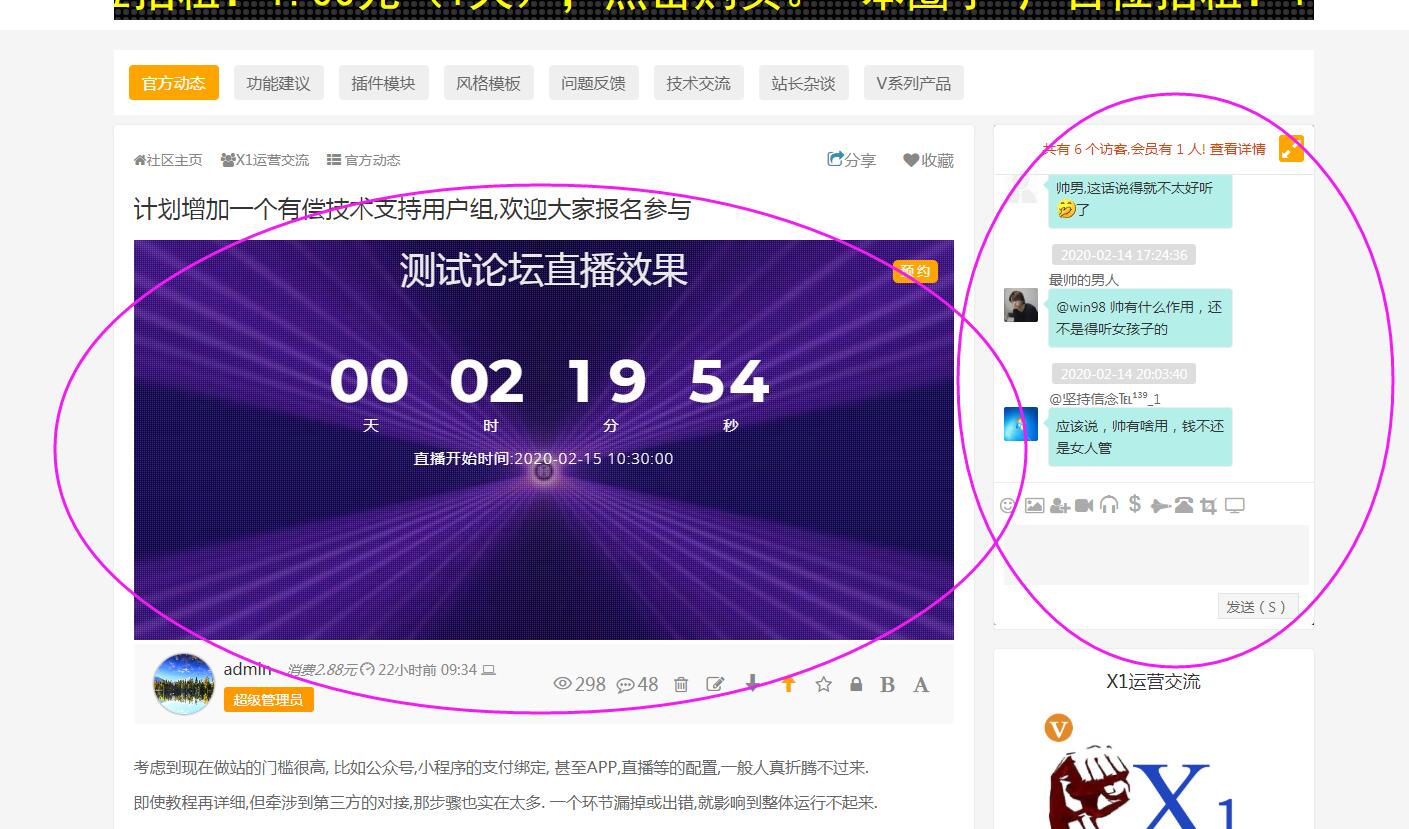Click avatar of 最帅的男人 in chat

coord(1021,306)
